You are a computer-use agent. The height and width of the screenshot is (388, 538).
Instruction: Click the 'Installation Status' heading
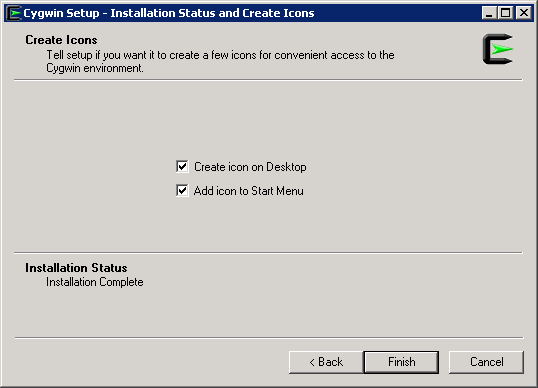coord(76,268)
